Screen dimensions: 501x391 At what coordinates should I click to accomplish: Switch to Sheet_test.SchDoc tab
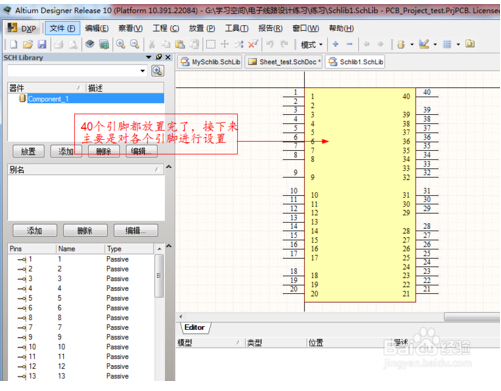click(284, 62)
